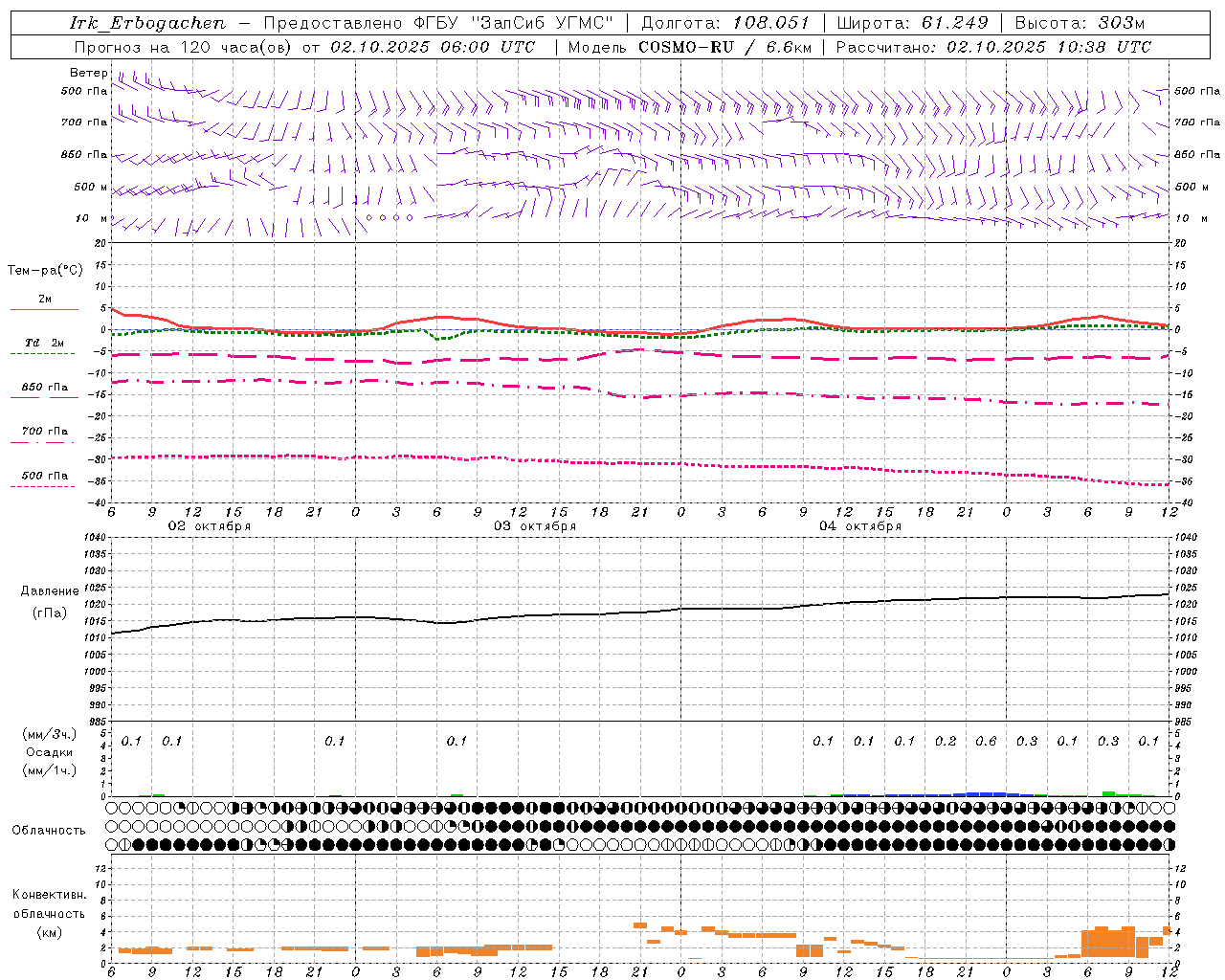Click the 20 tick on left temperature axis
The height and width of the screenshot is (980, 1225).
100,243
